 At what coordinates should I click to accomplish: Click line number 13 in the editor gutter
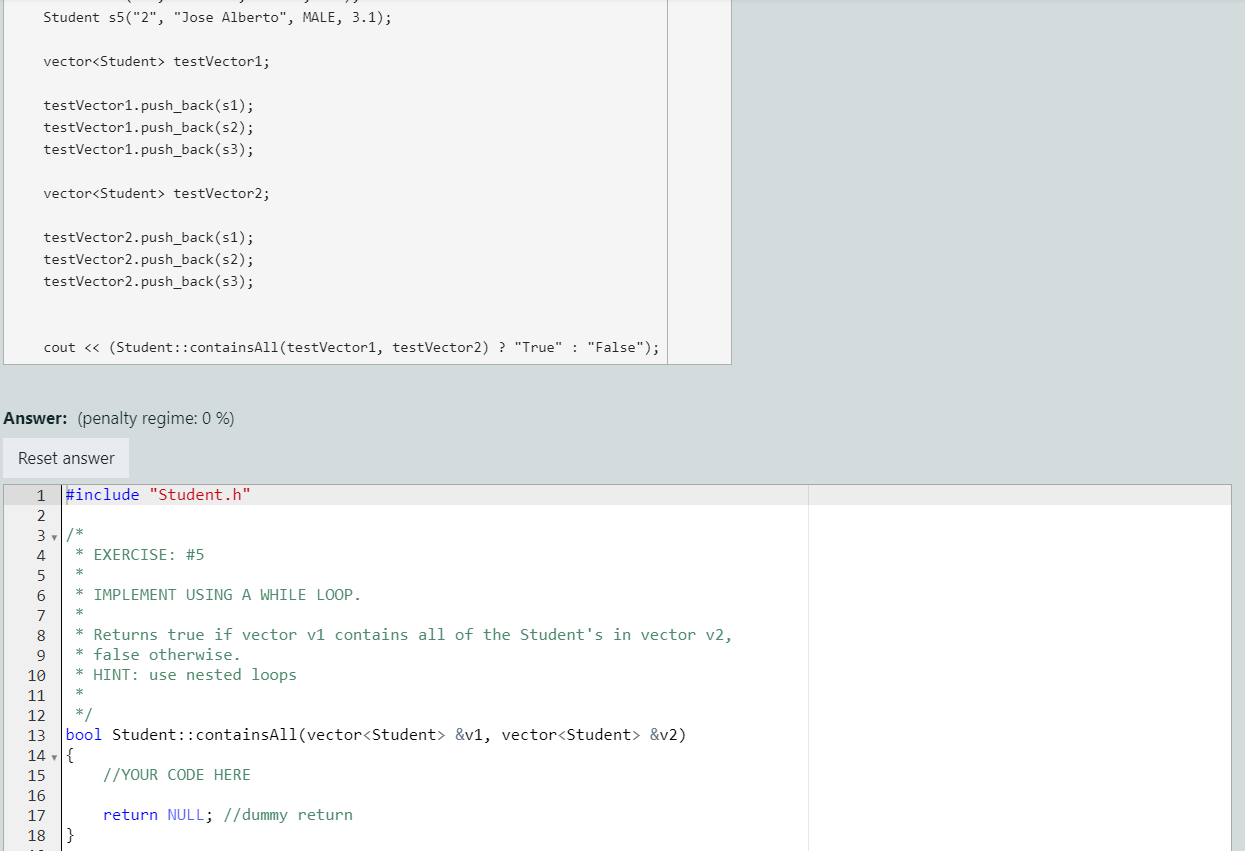pyautogui.click(x=37, y=734)
